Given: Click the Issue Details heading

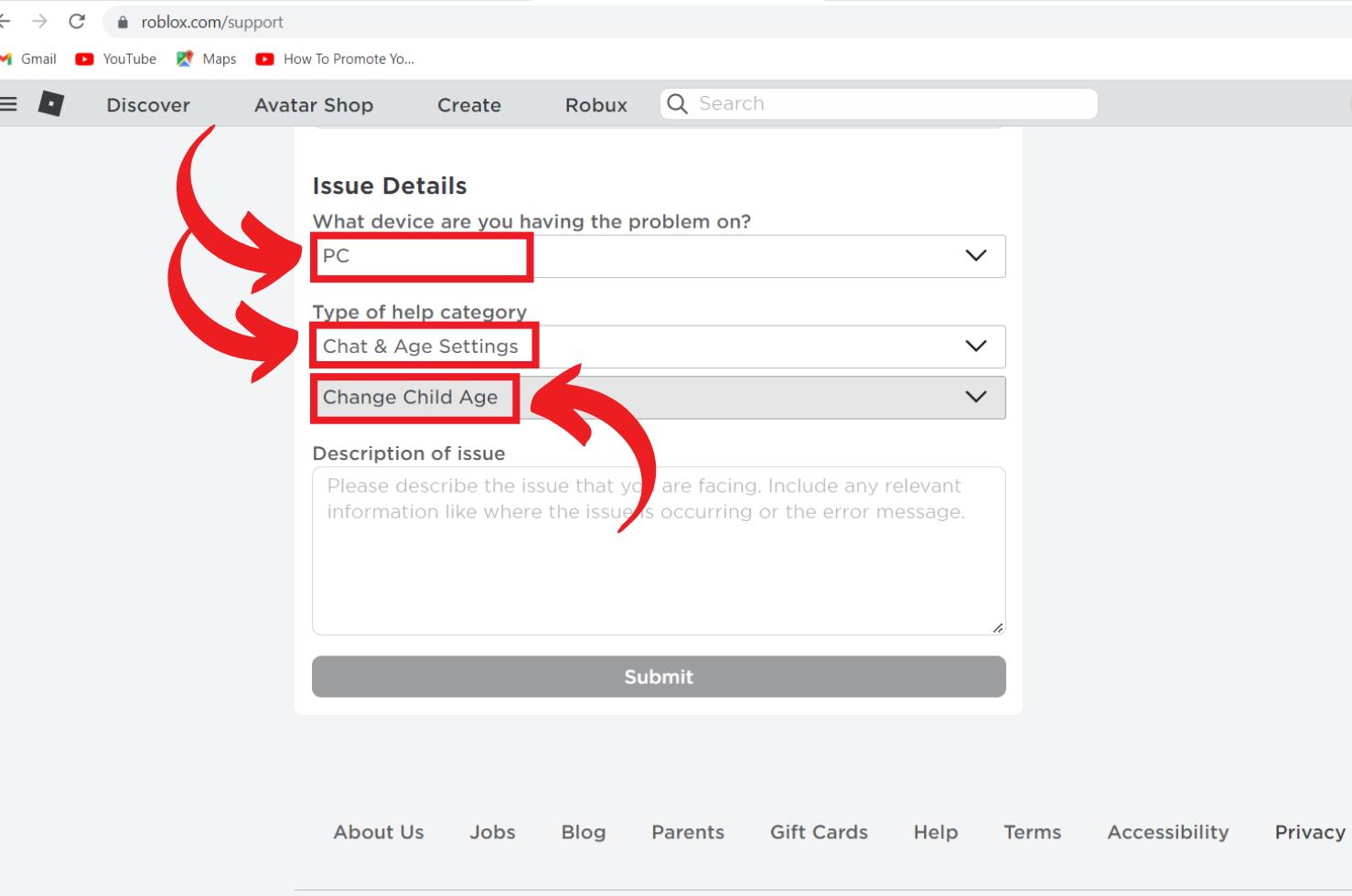Looking at the screenshot, I should coord(390,186).
